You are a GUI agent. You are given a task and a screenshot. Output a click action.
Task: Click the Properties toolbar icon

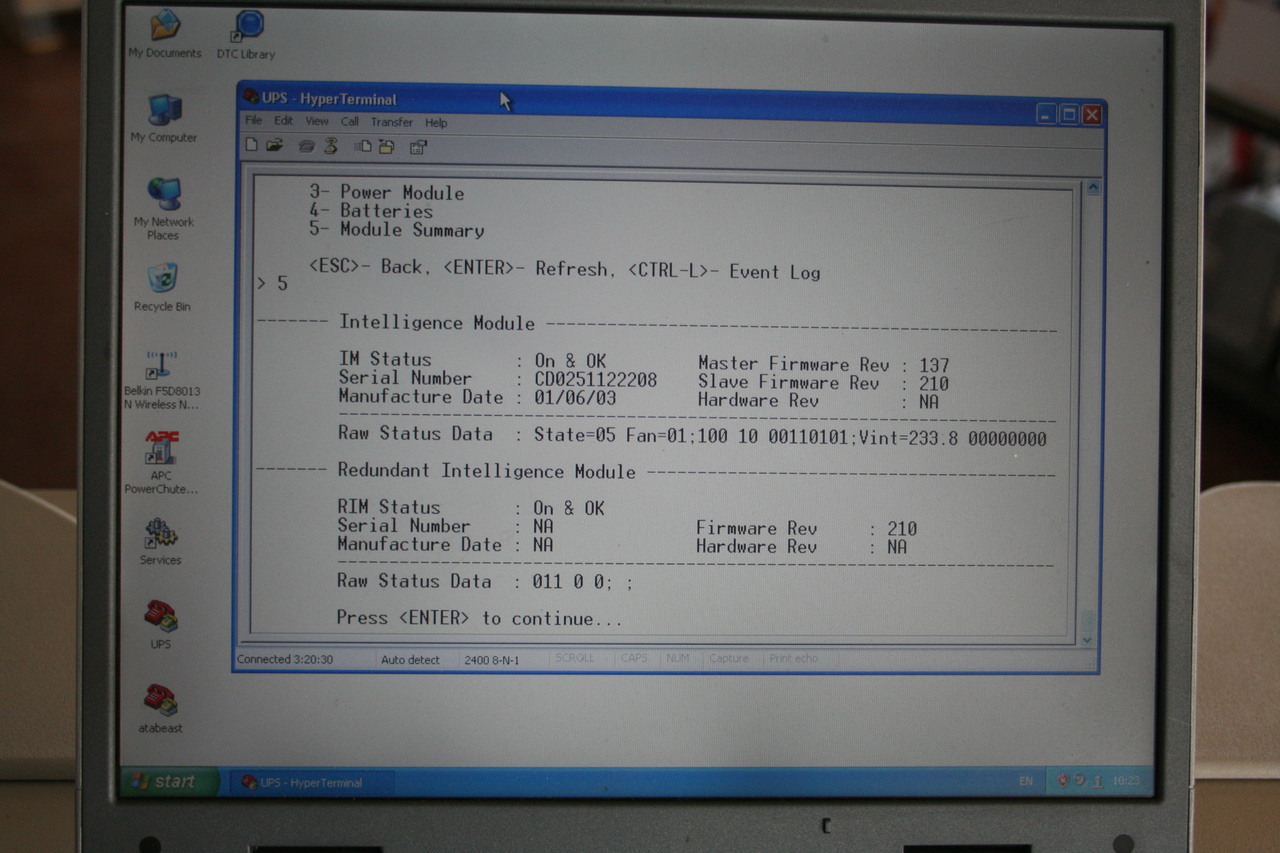pyautogui.click(x=418, y=147)
